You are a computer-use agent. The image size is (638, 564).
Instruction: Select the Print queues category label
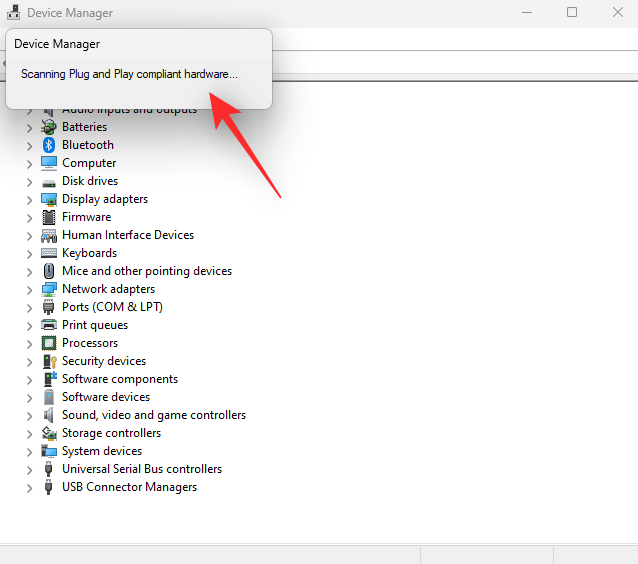point(95,325)
